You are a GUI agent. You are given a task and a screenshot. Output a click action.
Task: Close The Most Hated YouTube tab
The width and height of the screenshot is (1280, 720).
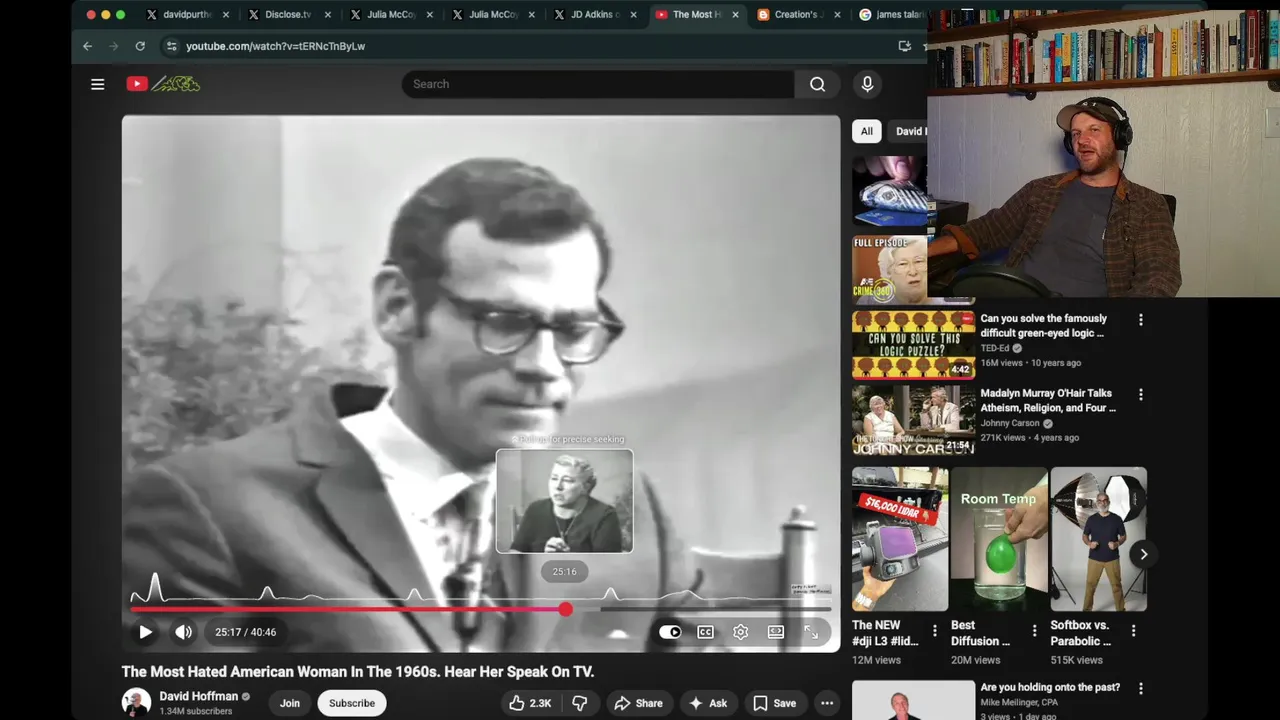[x=735, y=15]
